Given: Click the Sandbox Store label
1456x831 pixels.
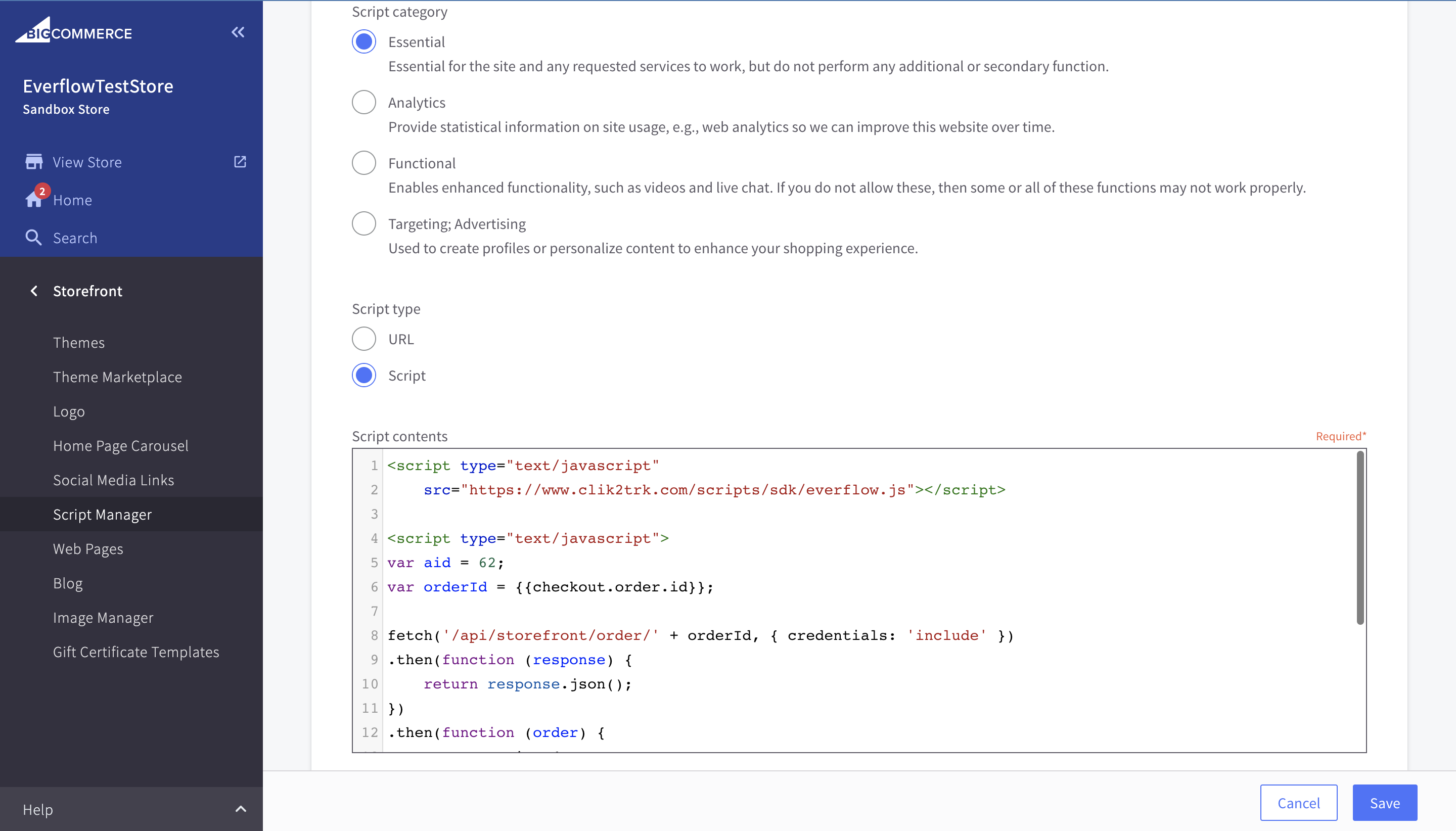Looking at the screenshot, I should (x=66, y=109).
